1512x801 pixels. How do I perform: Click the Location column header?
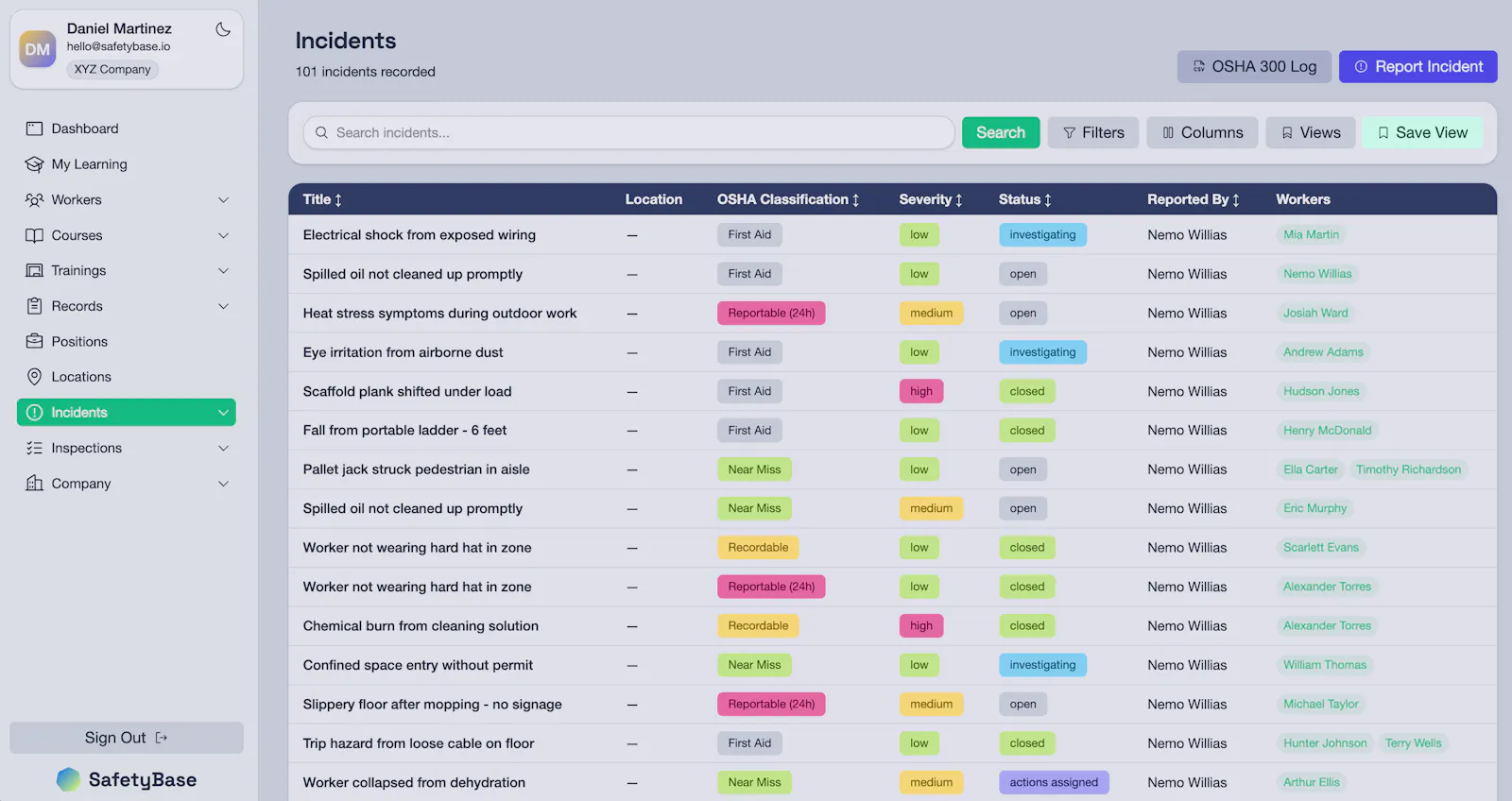[653, 199]
